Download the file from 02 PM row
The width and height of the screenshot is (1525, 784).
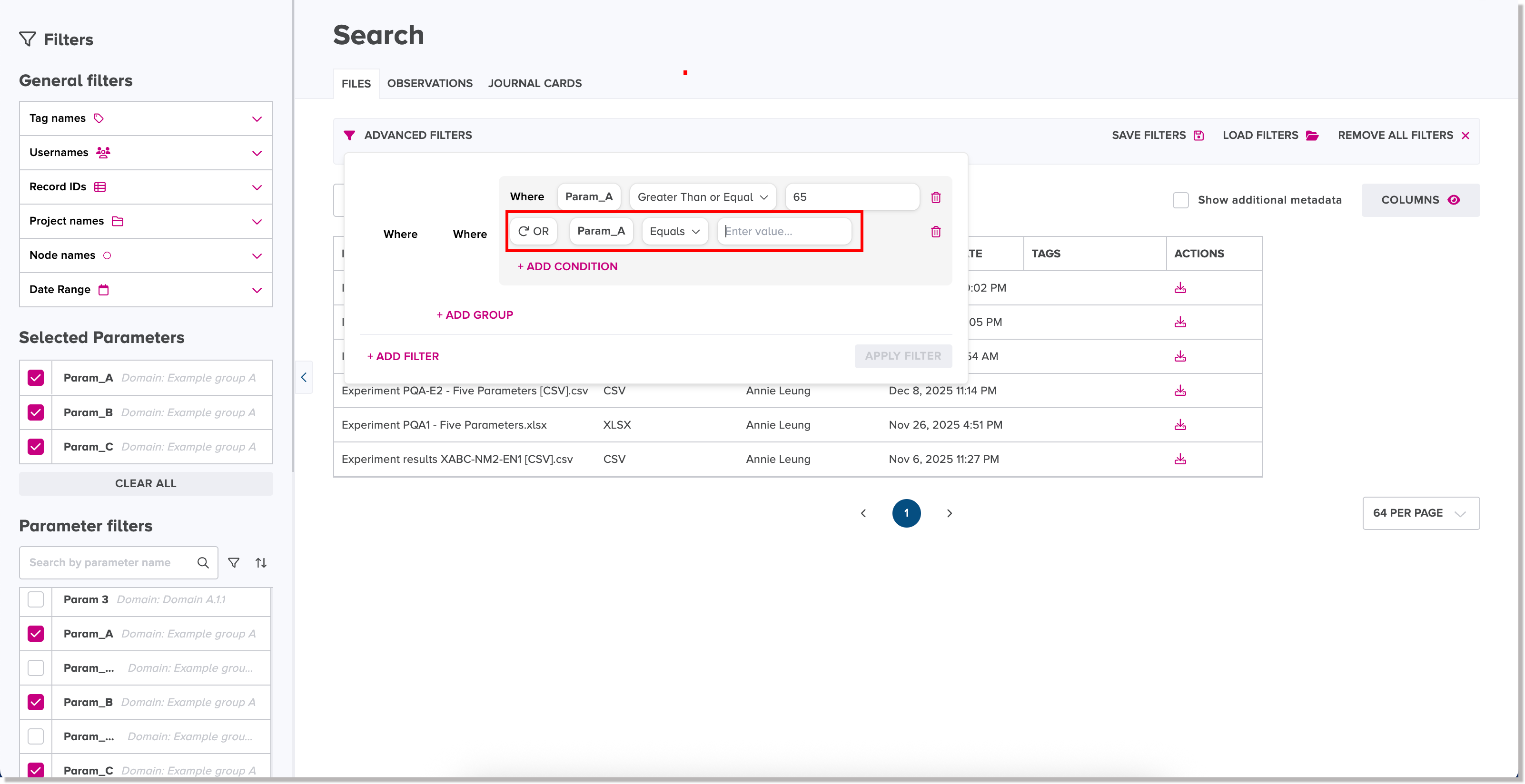[1180, 287]
